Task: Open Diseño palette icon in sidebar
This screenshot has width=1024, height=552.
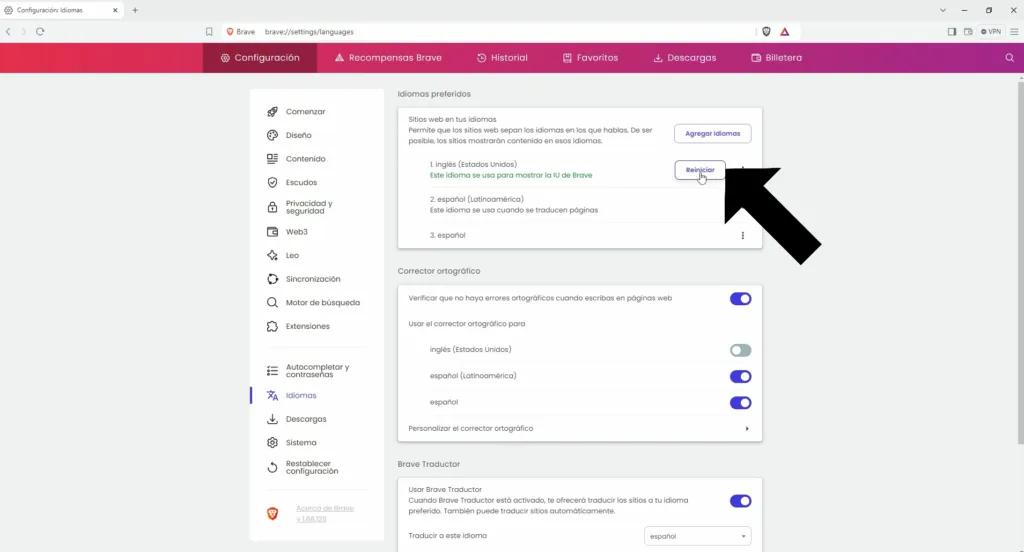Action: 272,135
